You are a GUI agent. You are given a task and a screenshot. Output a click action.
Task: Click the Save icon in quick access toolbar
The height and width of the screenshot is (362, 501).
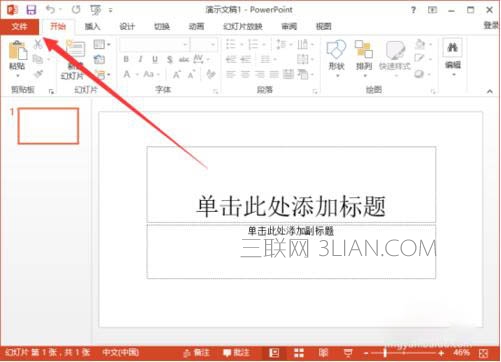[31, 10]
